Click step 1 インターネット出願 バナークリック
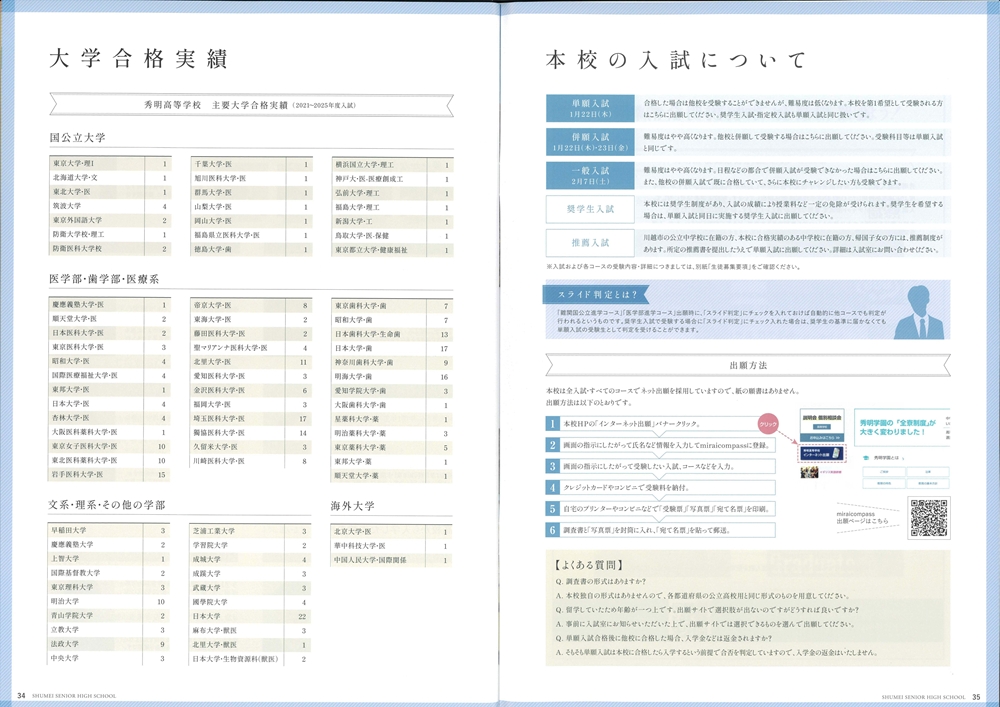This screenshot has width=1000, height=707. pyautogui.click(x=660, y=423)
